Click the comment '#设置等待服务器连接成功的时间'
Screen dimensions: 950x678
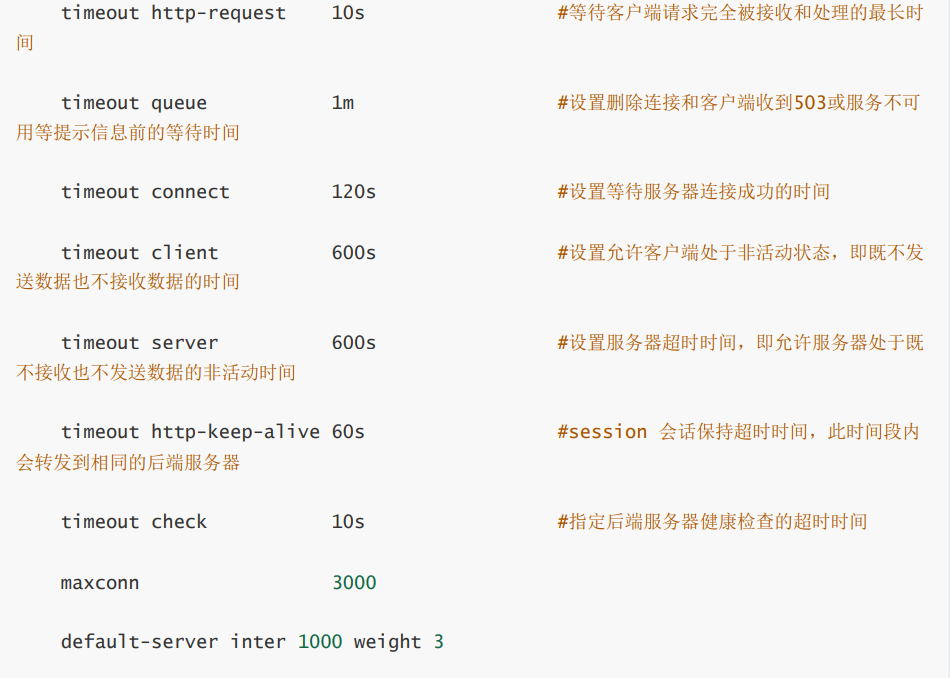tap(693, 192)
